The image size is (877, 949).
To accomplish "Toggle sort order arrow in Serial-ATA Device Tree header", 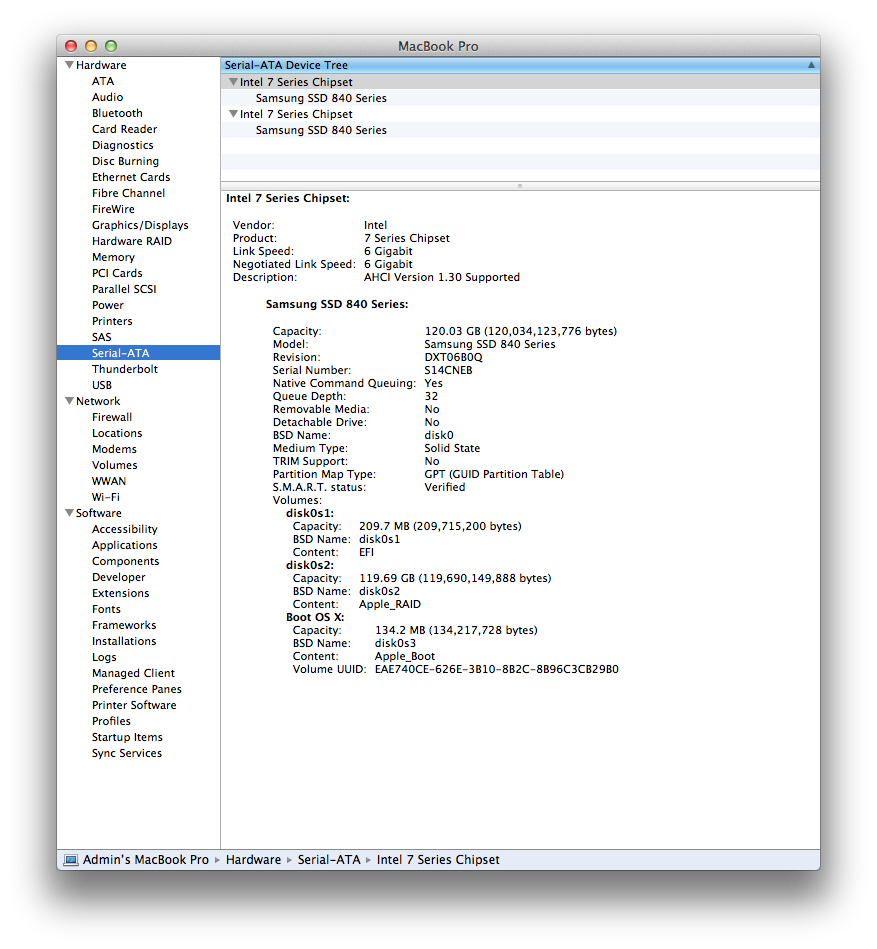I will pos(811,65).
